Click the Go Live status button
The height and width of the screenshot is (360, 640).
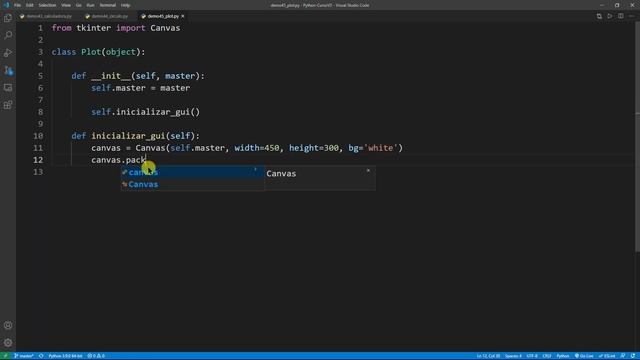[584, 356]
